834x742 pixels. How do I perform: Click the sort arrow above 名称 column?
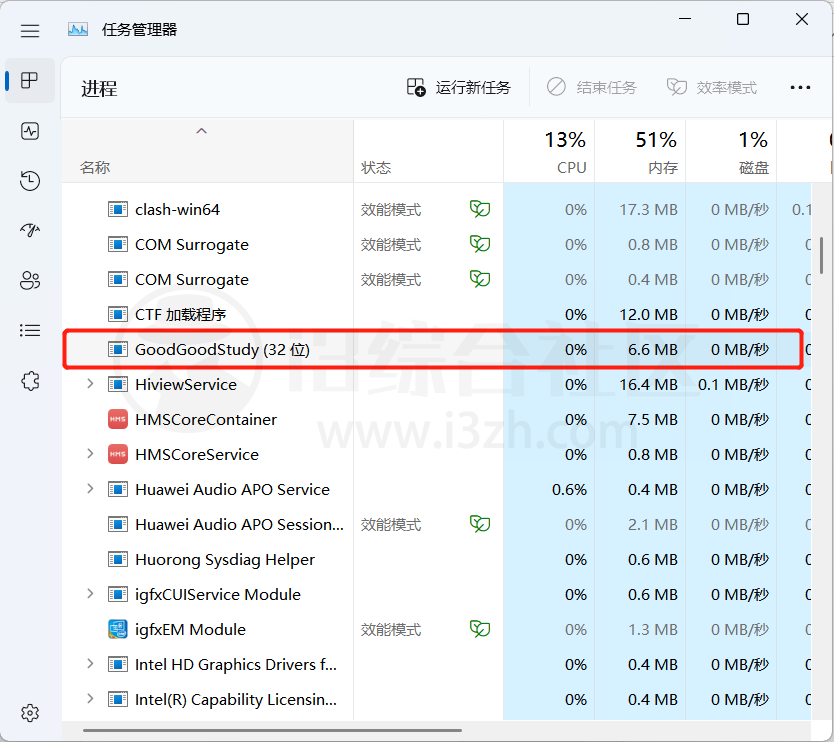pyautogui.click(x=201, y=131)
